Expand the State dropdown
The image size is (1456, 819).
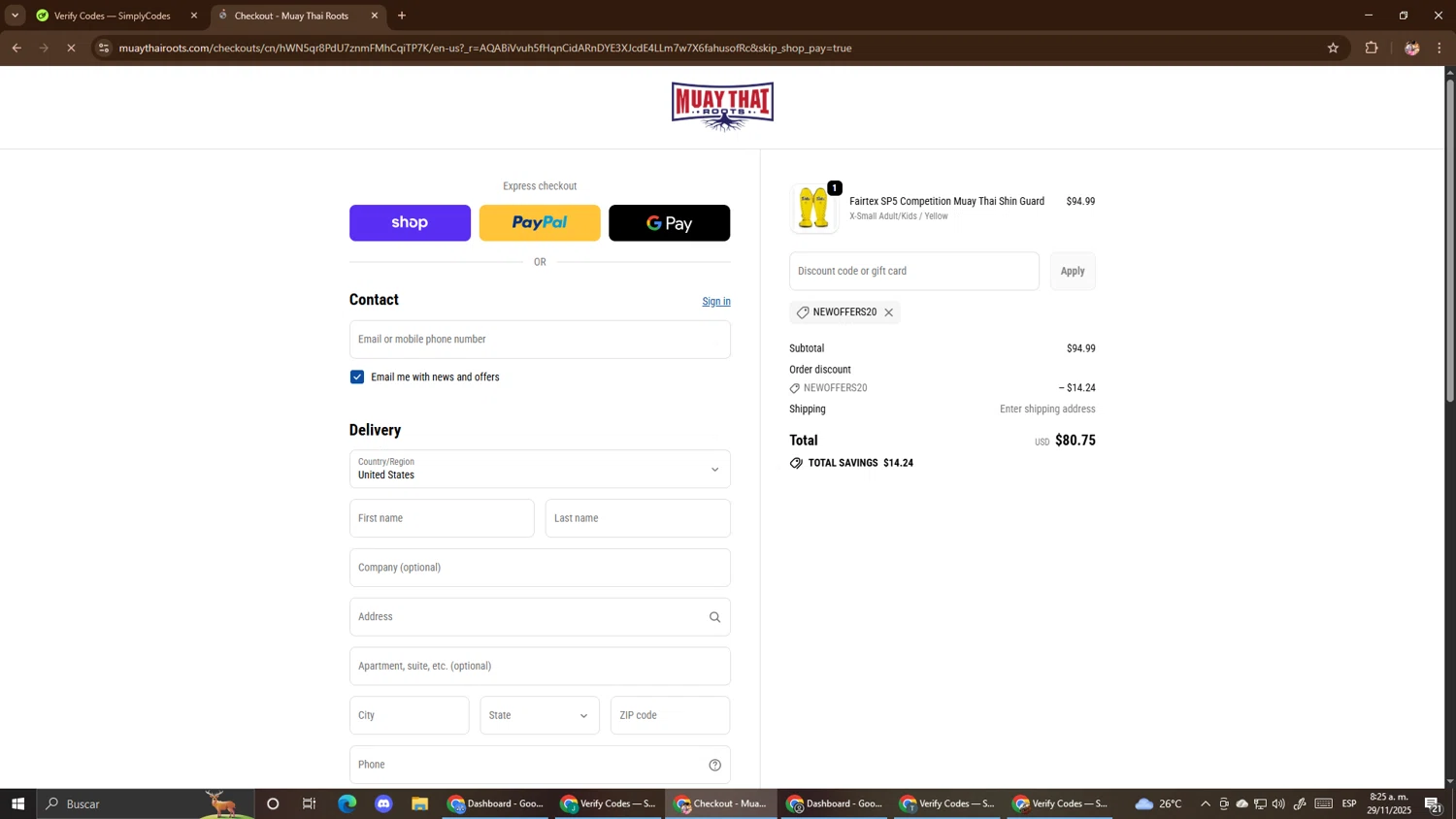point(540,716)
